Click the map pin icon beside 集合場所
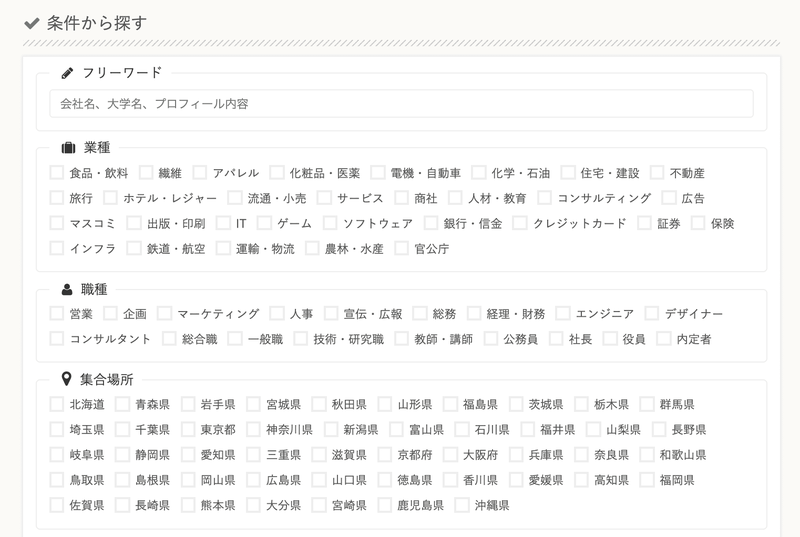This screenshot has height=537, width=800. 66,379
